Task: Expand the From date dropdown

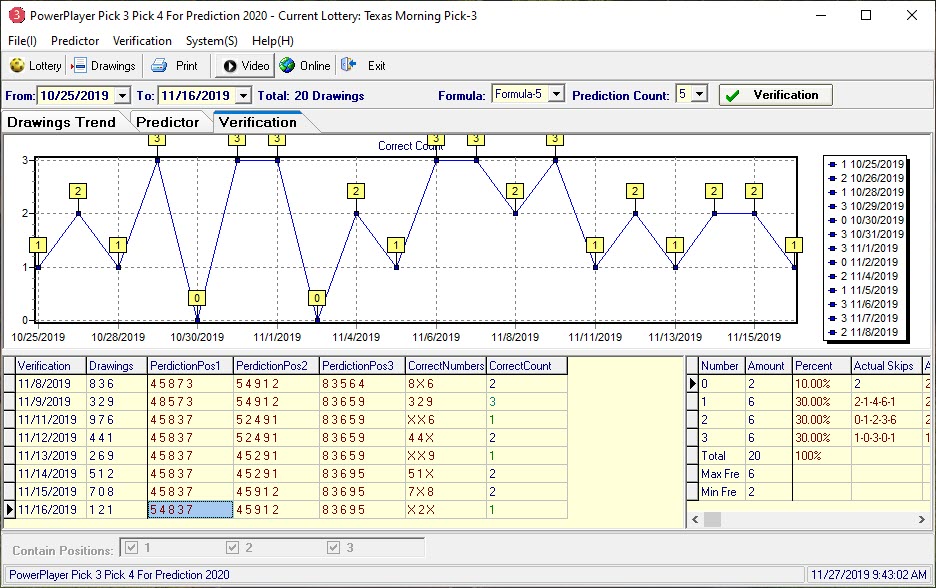Action: pos(122,96)
